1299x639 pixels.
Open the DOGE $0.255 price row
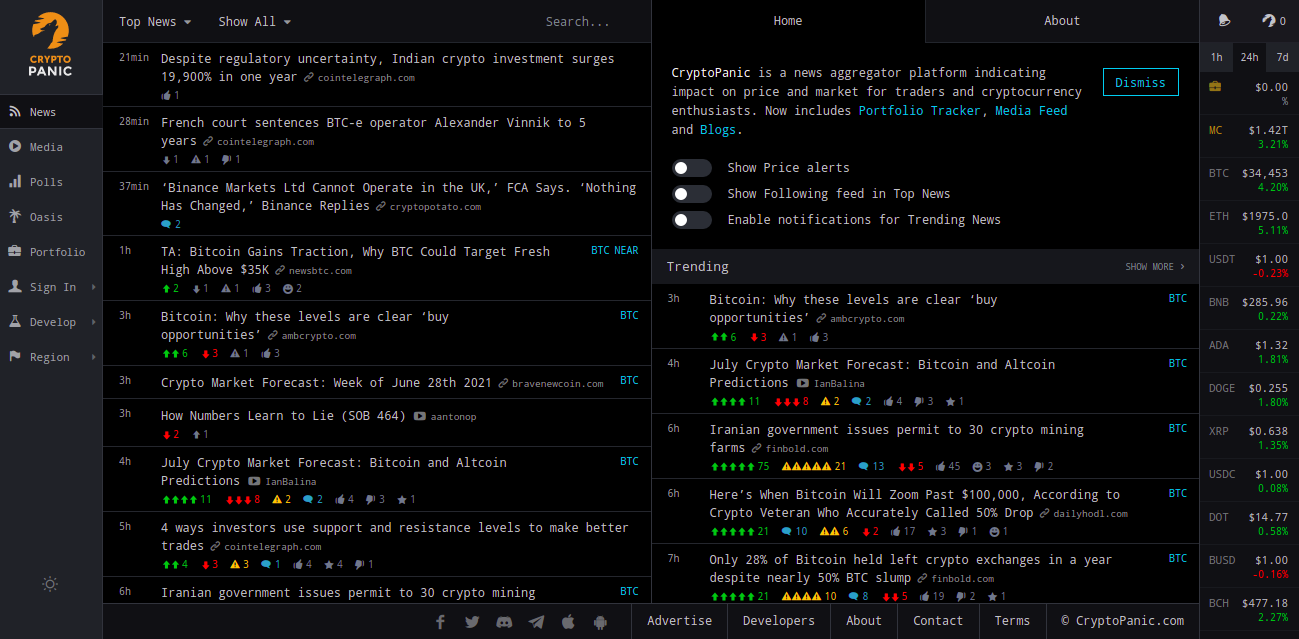1249,395
